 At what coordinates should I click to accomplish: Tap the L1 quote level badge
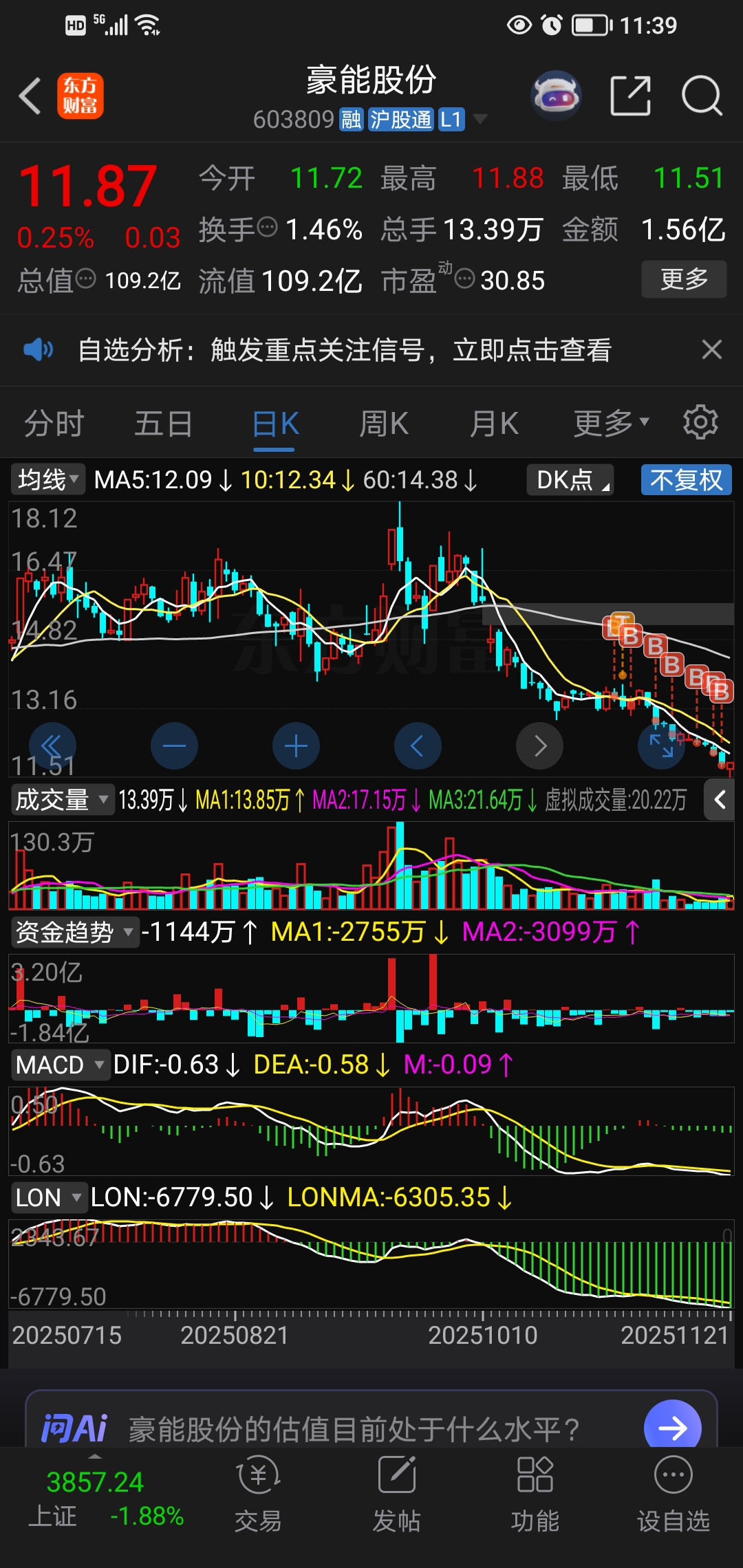click(451, 120)
